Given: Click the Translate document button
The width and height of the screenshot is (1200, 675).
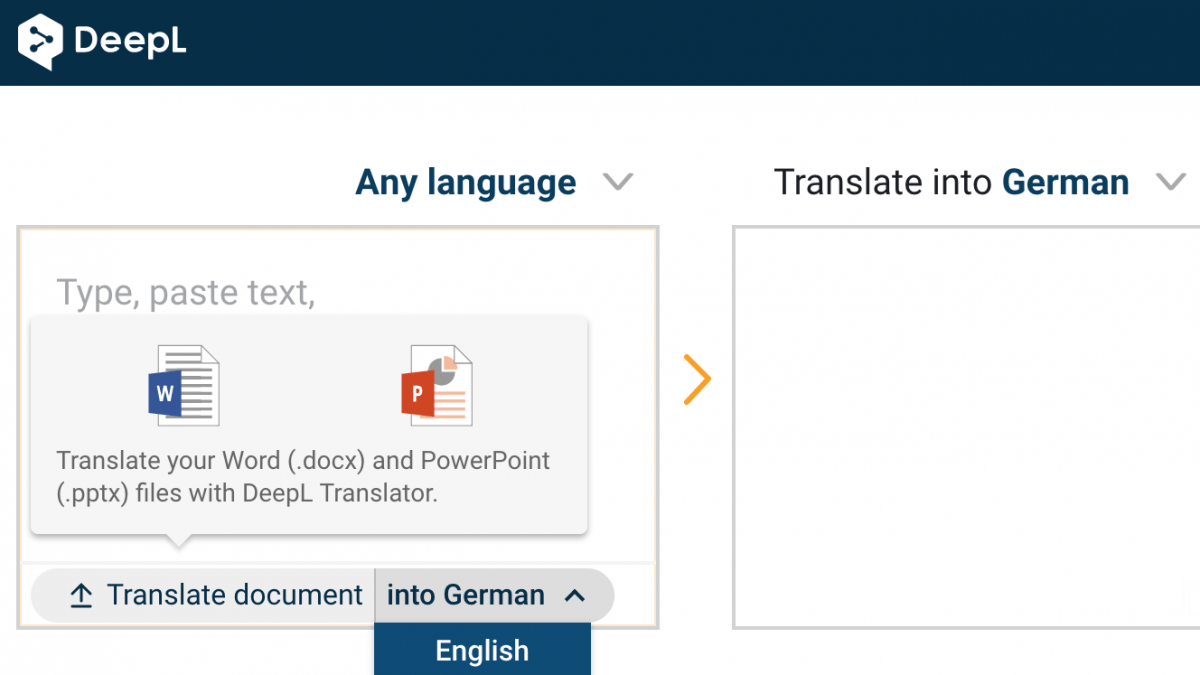Looking at the screenshot, I should [x=203, y=595].
